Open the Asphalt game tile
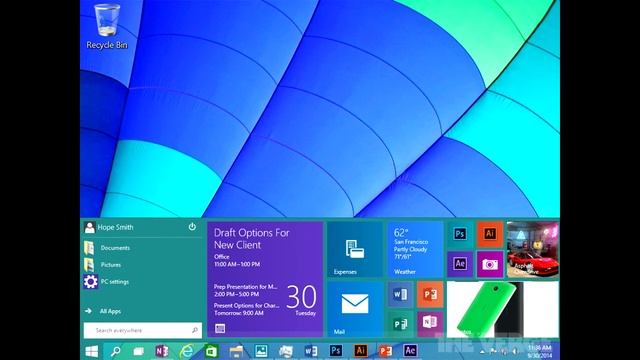 point(533,250)
